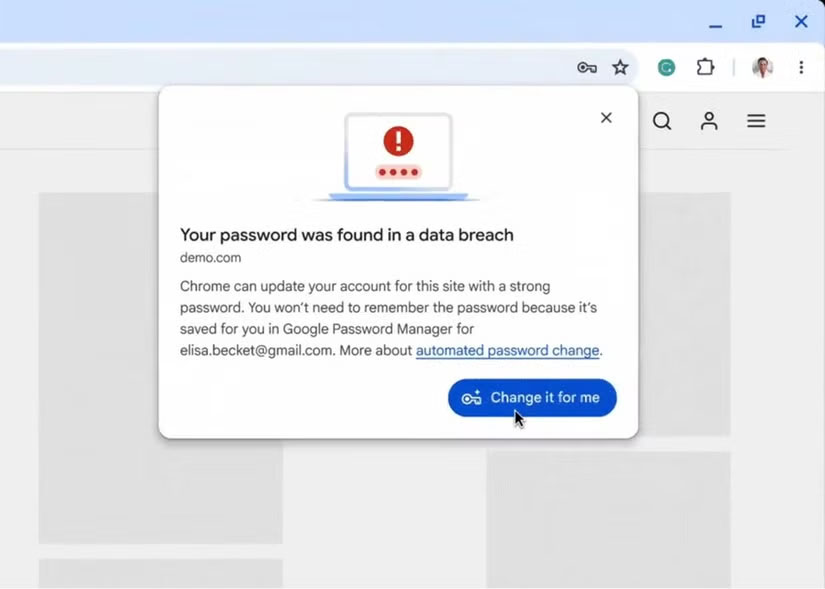Open the website's search icon
The image size is (825, 589).
pos(662,121)
